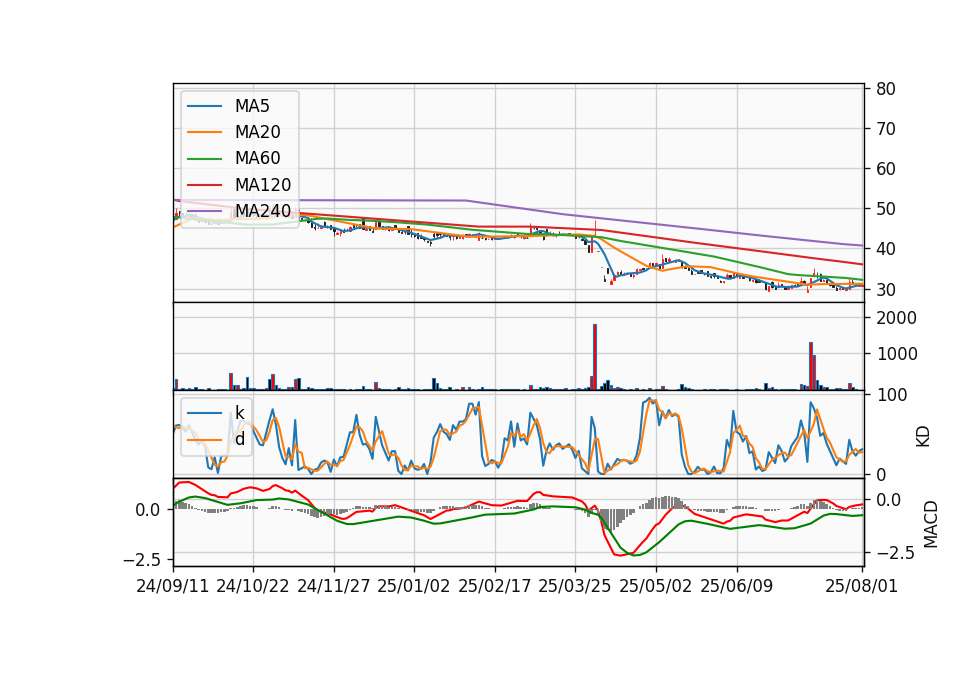This screenshot has height=690, width=960.
Task: Click the 24/10/22 date axis label
Action: click(253, 587)
